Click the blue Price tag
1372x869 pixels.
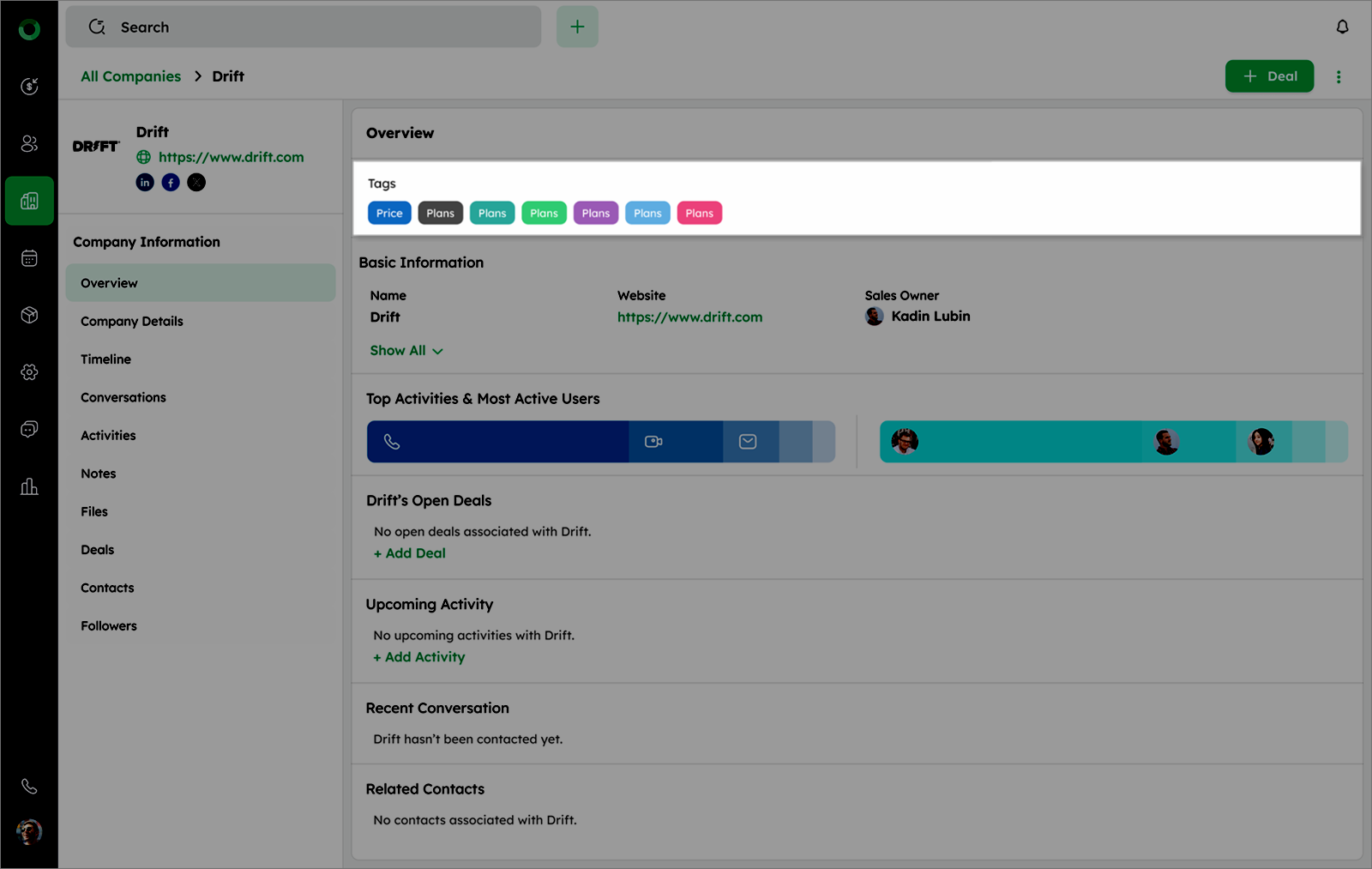(x=389, y=214)
